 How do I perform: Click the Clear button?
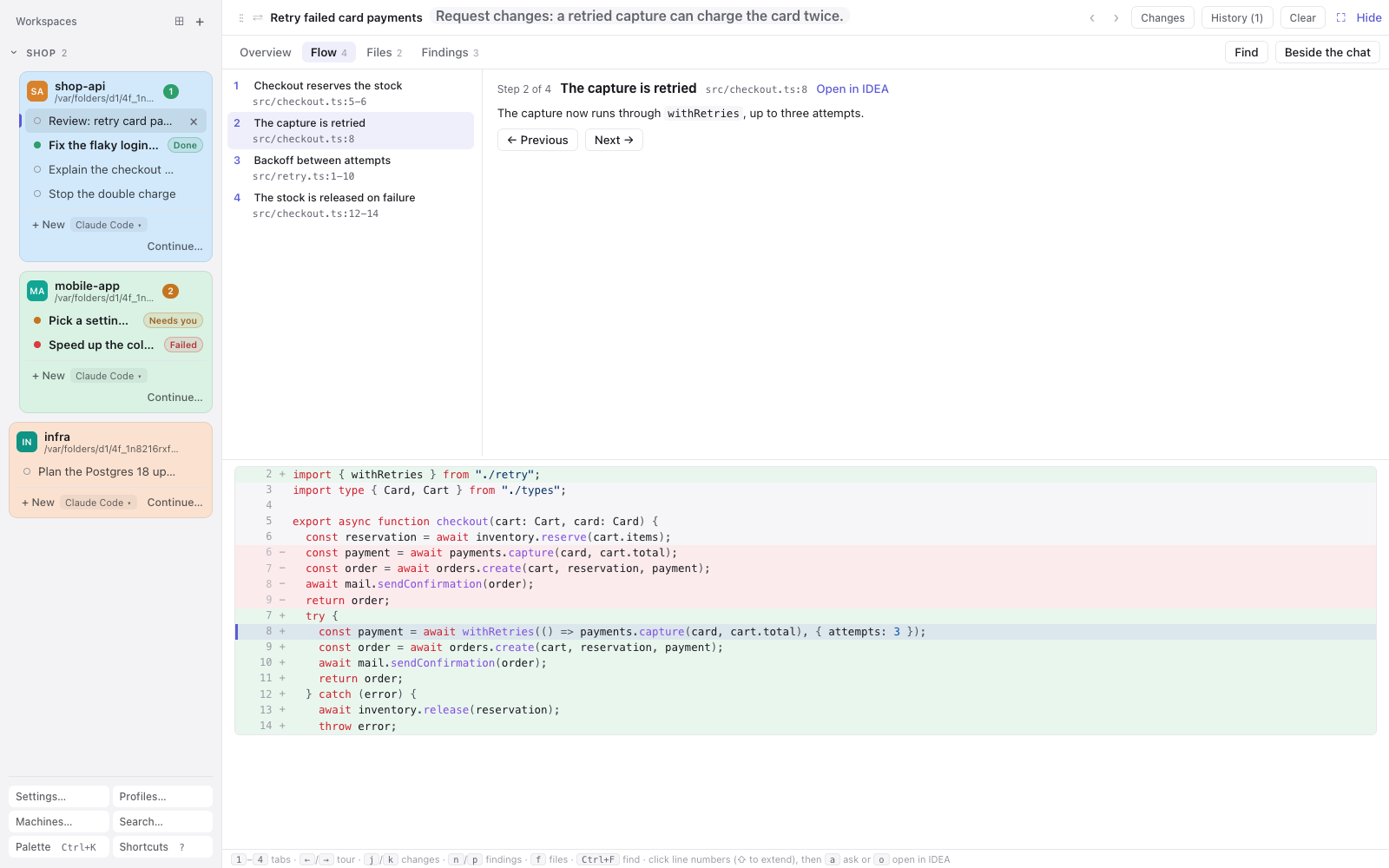(1302, 17)
